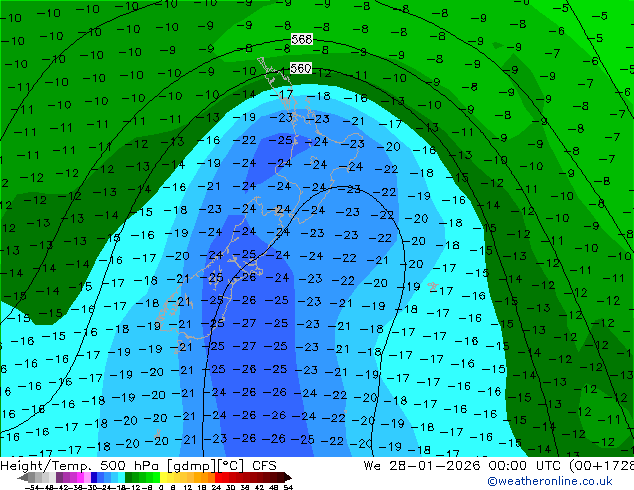634x490 pixels.
Task: Select the 54 label on the color scale
Action: click(288, 487)
